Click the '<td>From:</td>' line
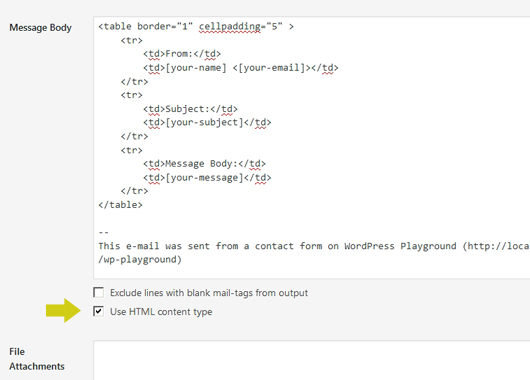Screen dimensions: 530x380 click(182, 54)
